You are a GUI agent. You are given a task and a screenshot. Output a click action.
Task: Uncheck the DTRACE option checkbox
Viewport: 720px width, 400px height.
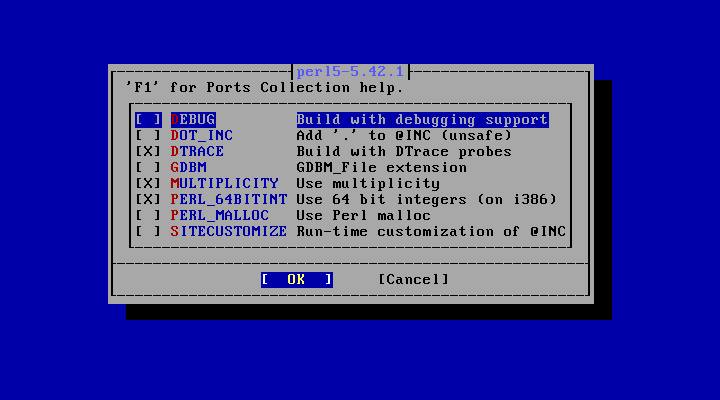click(148, 152)
